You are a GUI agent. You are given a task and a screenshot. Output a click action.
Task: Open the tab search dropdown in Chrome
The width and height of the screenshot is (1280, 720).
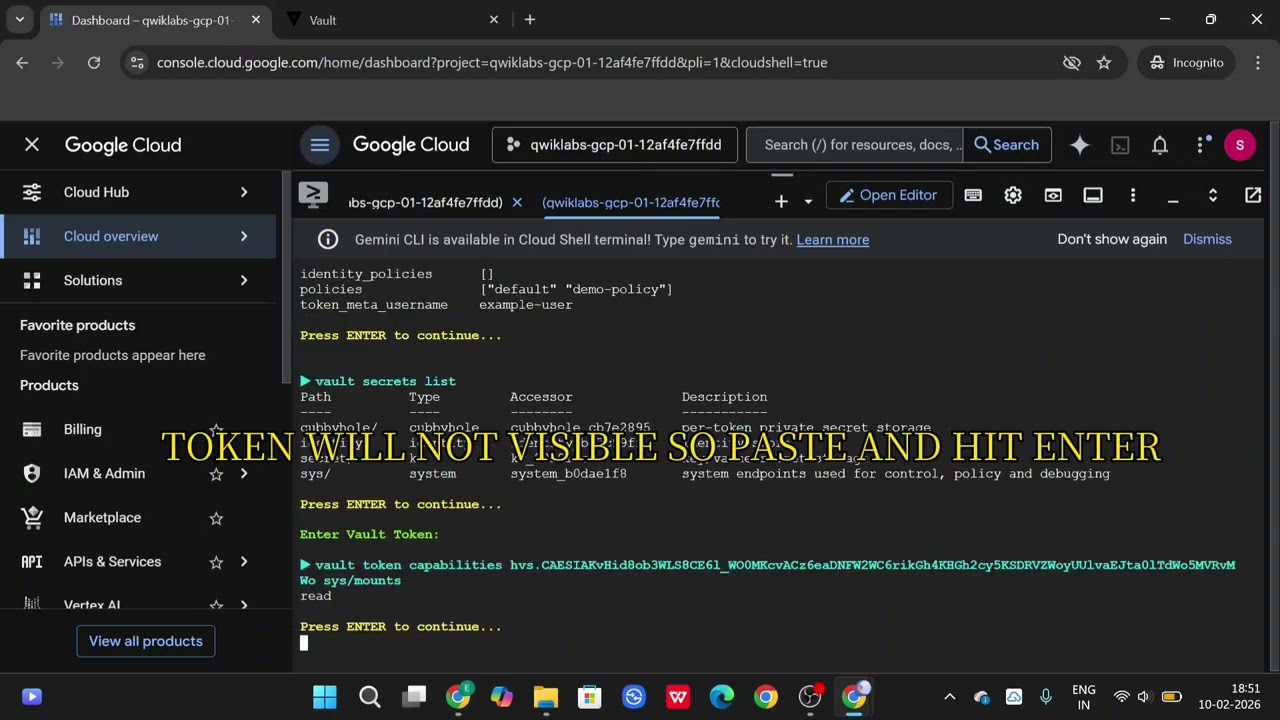[19, 20]
